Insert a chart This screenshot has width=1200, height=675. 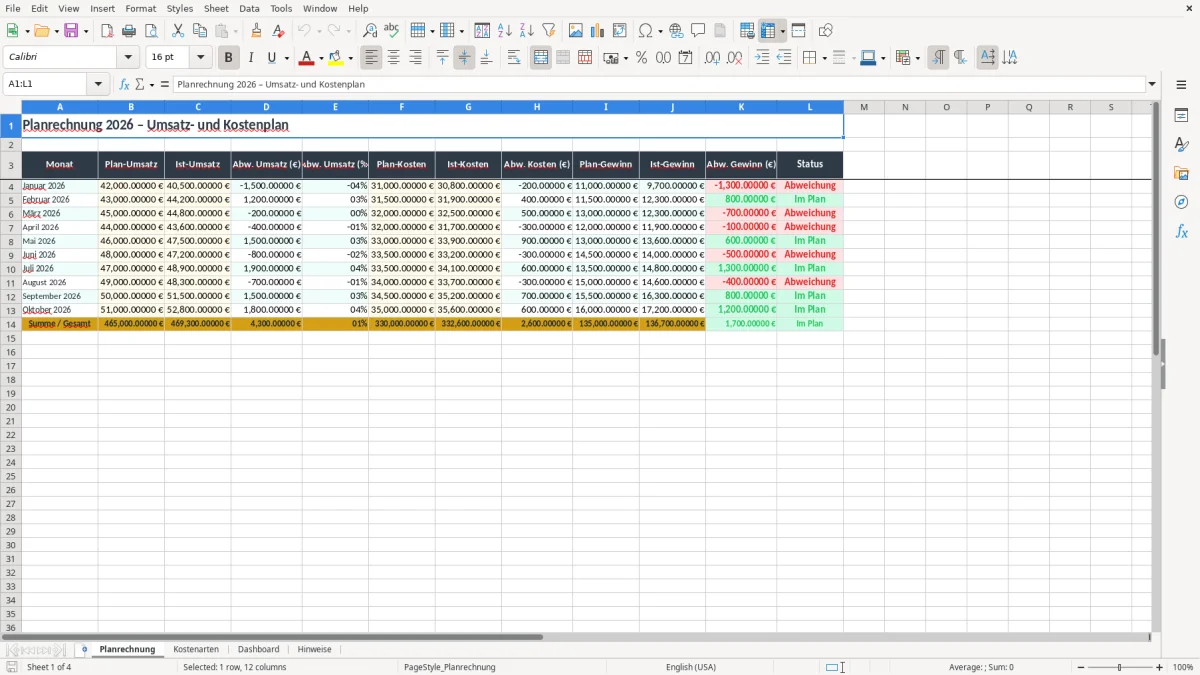(x=598, y=31)
